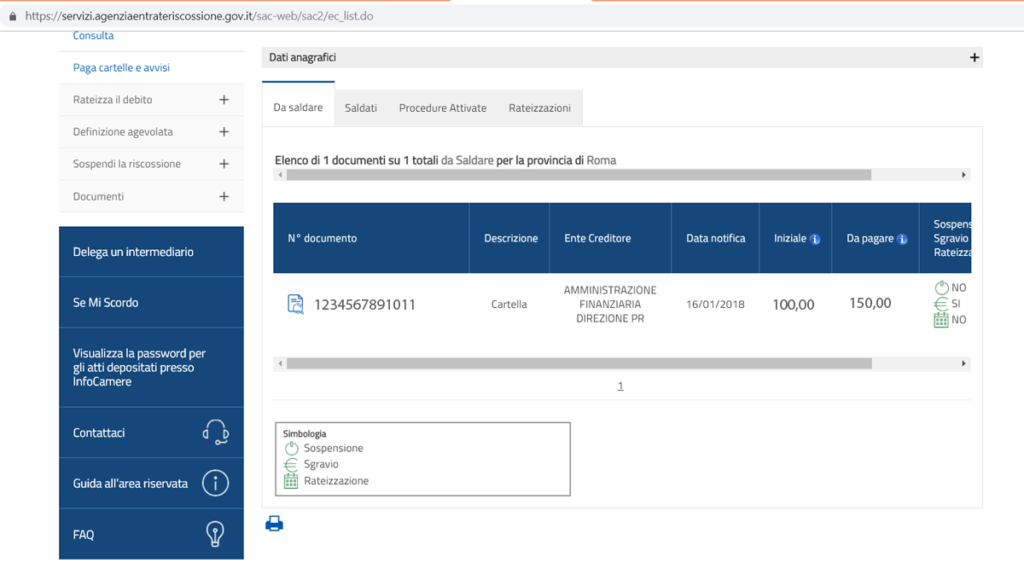The image size is (1024, 569).
Task: Click the printer icon below the table
Action: 274,523
